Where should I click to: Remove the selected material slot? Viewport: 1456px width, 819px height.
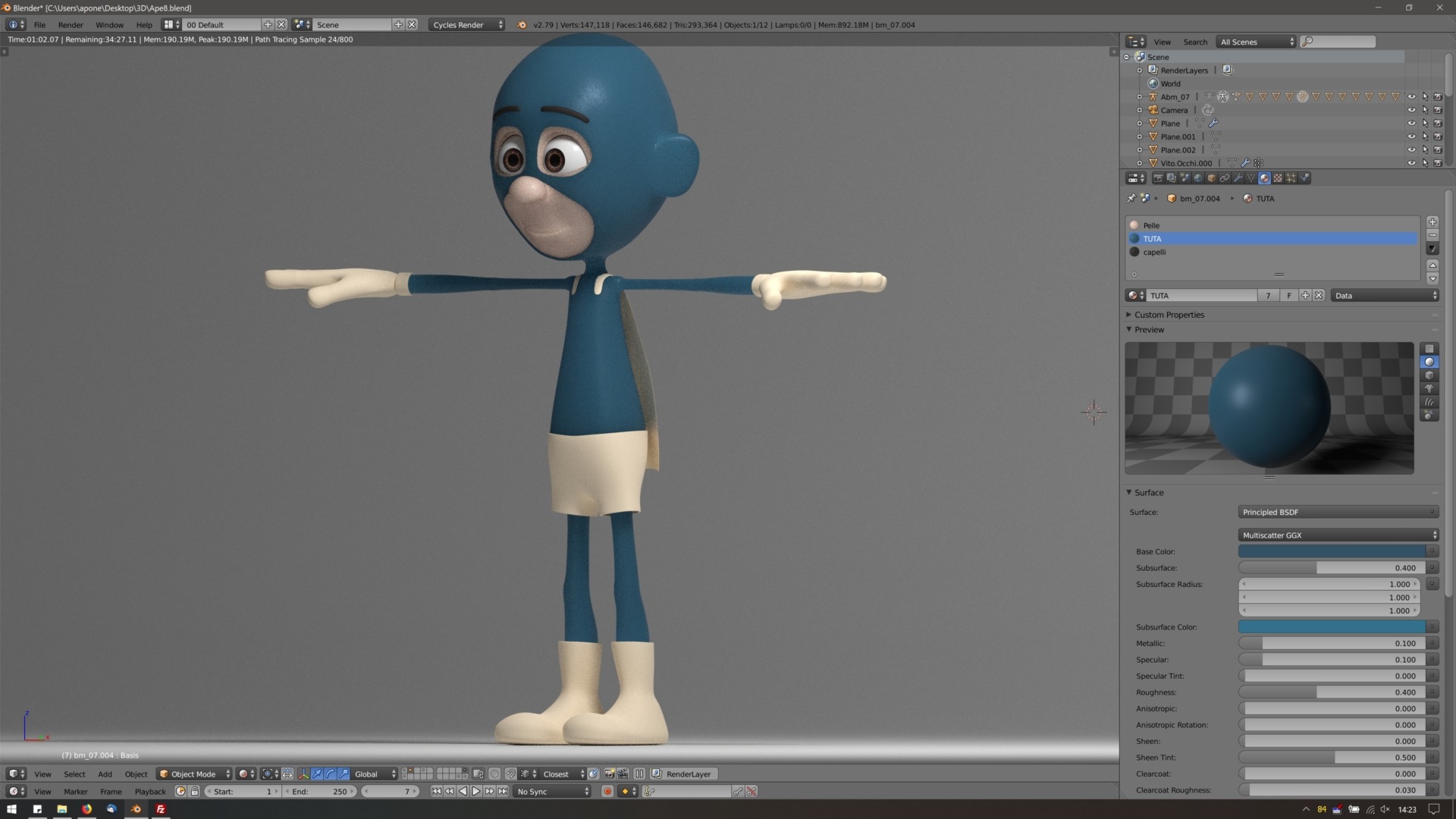1432,235
